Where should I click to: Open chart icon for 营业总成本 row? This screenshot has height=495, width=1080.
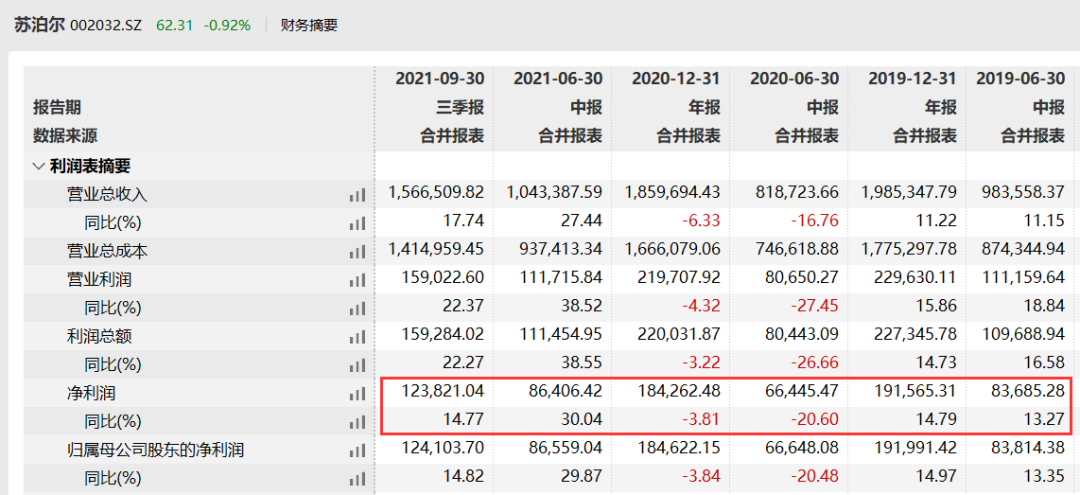click(357, 252)
